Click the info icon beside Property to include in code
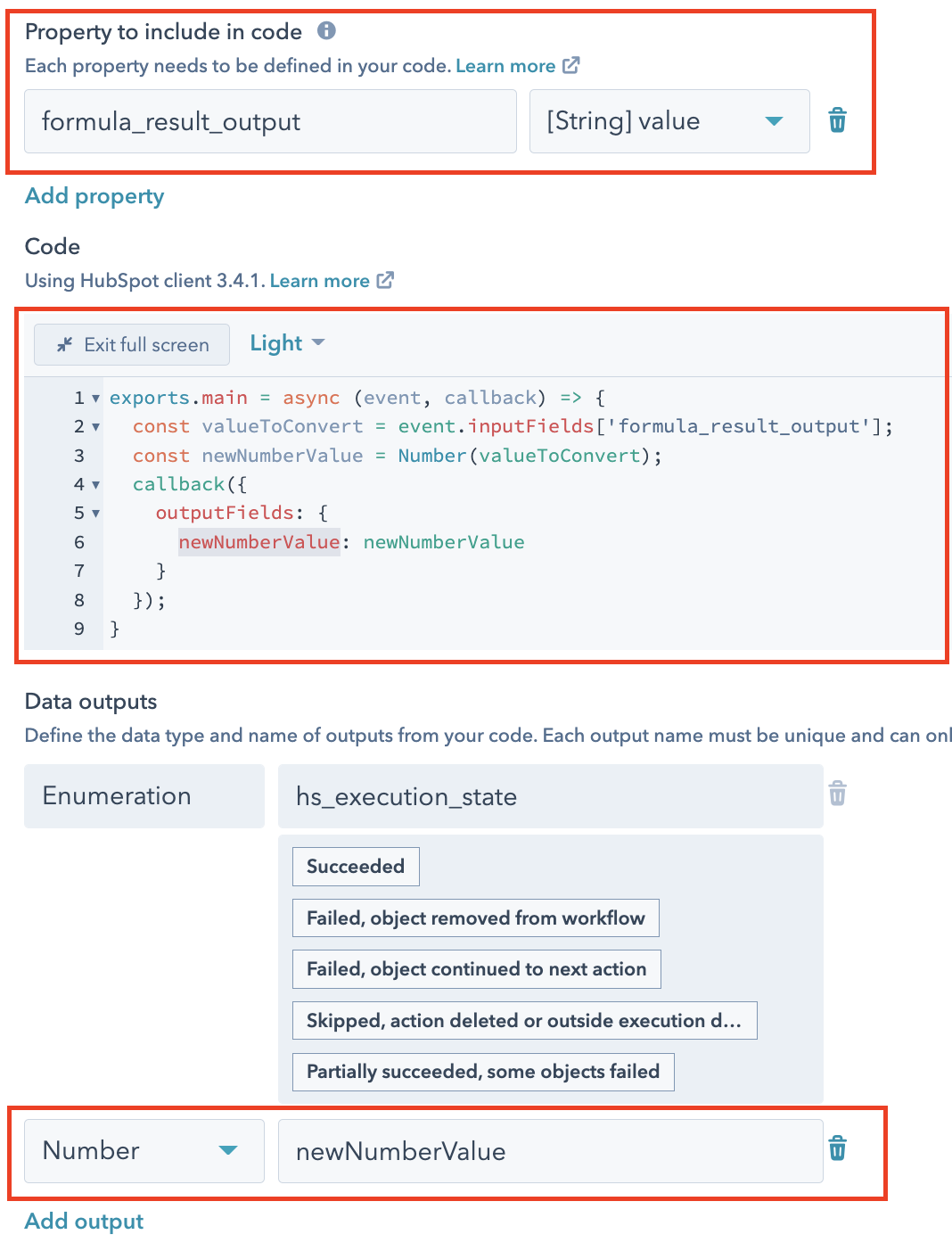The image size is (952, 1259). [x=326, y=31]
